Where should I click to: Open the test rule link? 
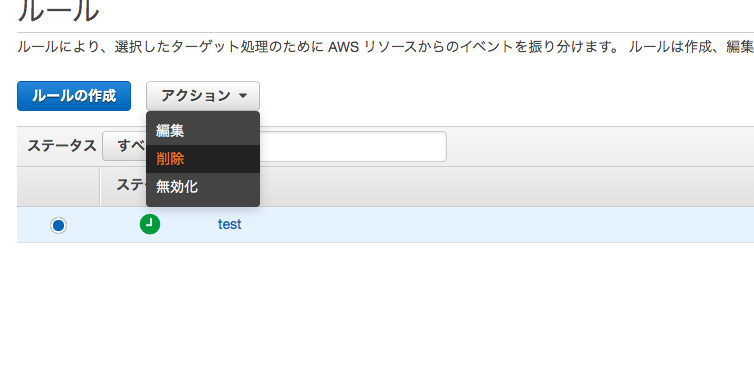point(229,224)
